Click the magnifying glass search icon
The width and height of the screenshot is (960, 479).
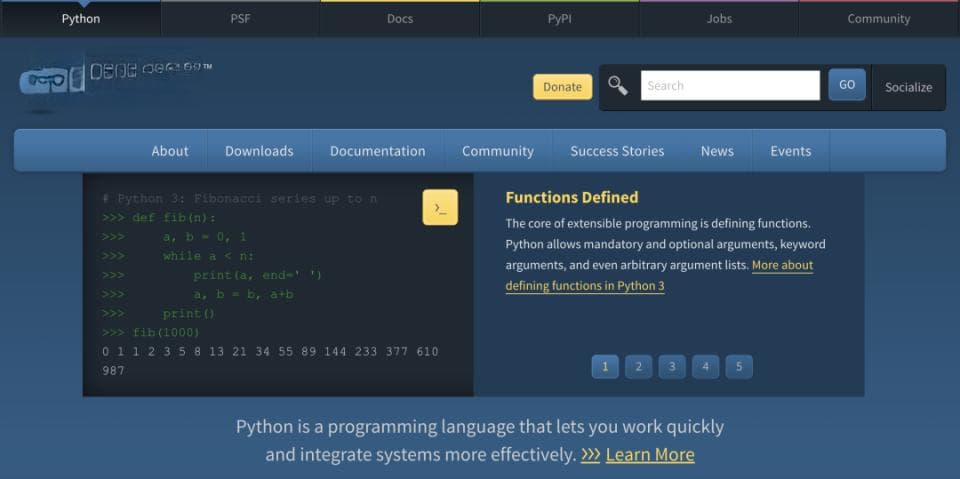click(618, 86)
